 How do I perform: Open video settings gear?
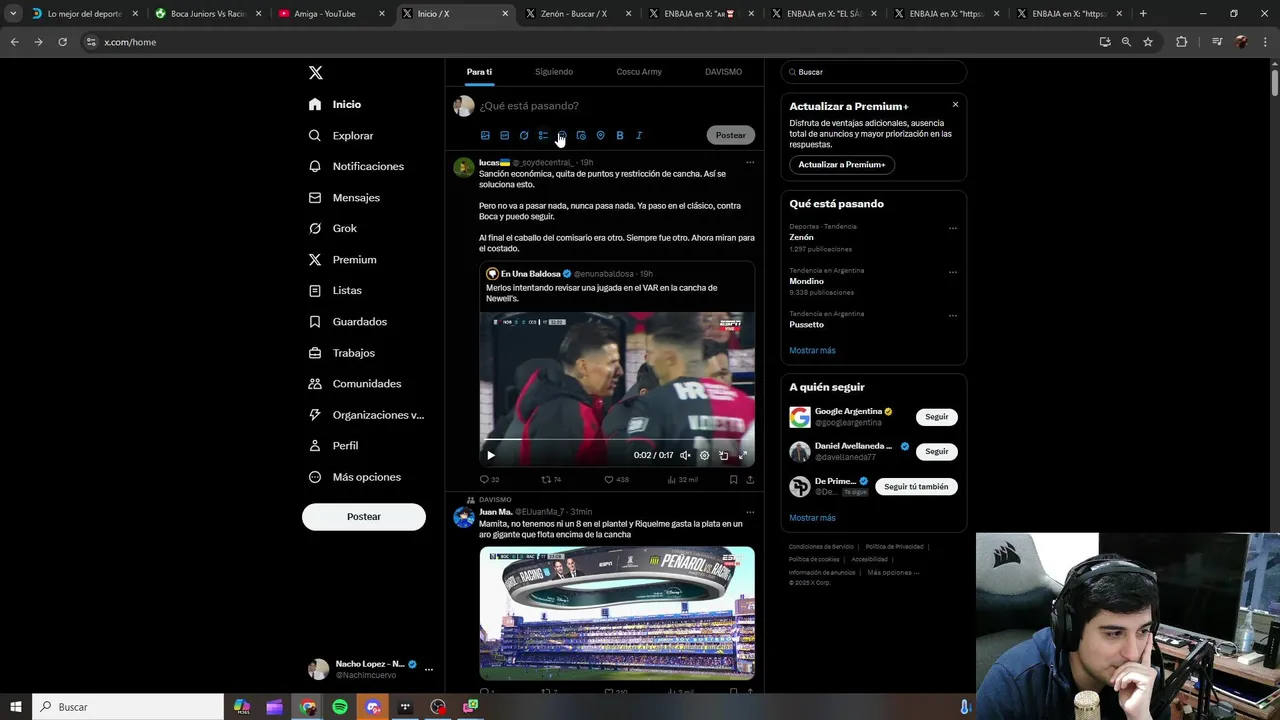point(704,455)
